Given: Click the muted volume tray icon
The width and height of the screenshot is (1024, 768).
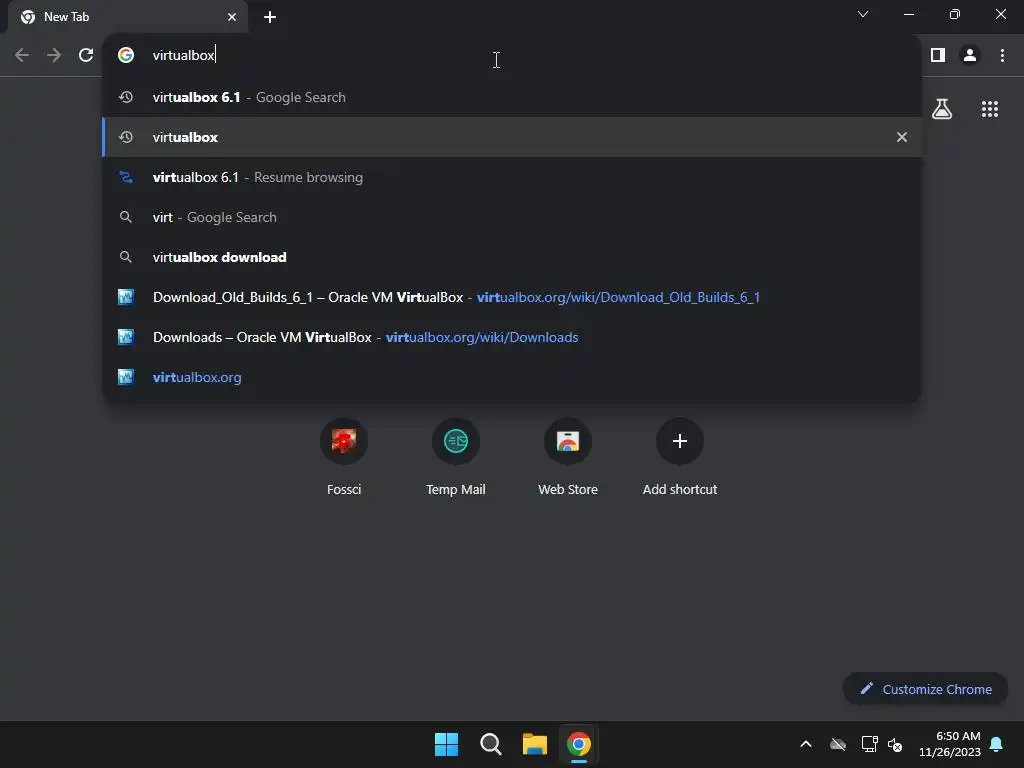Looking at the screenshot, I should 895,744.
